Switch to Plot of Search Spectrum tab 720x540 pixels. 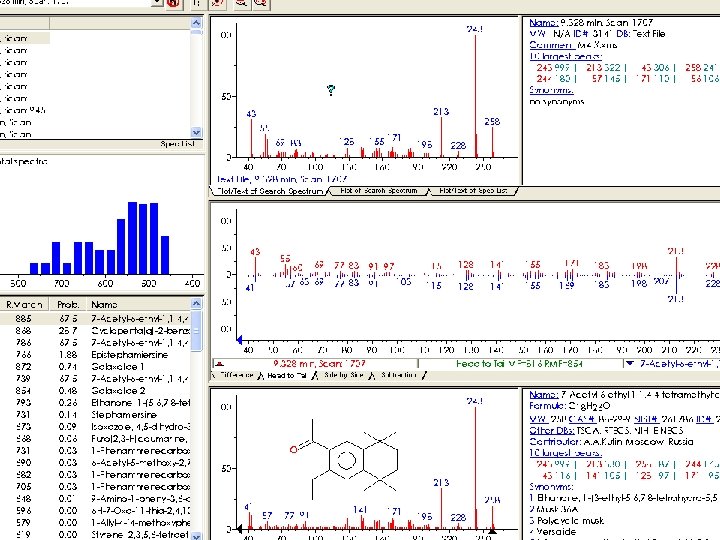point(379,191)
